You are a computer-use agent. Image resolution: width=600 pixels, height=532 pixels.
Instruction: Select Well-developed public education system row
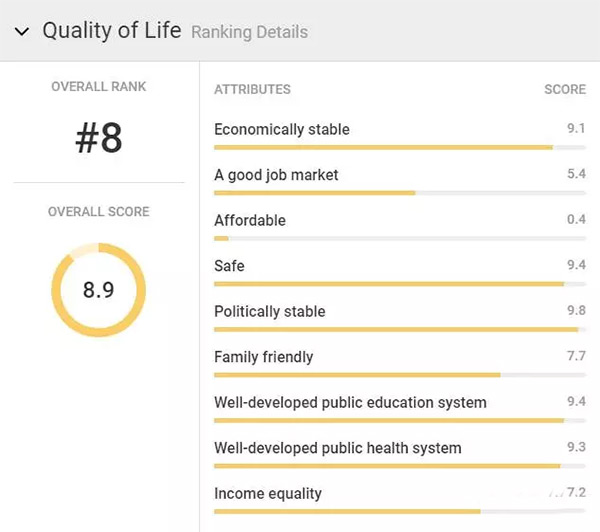point(350,402)
